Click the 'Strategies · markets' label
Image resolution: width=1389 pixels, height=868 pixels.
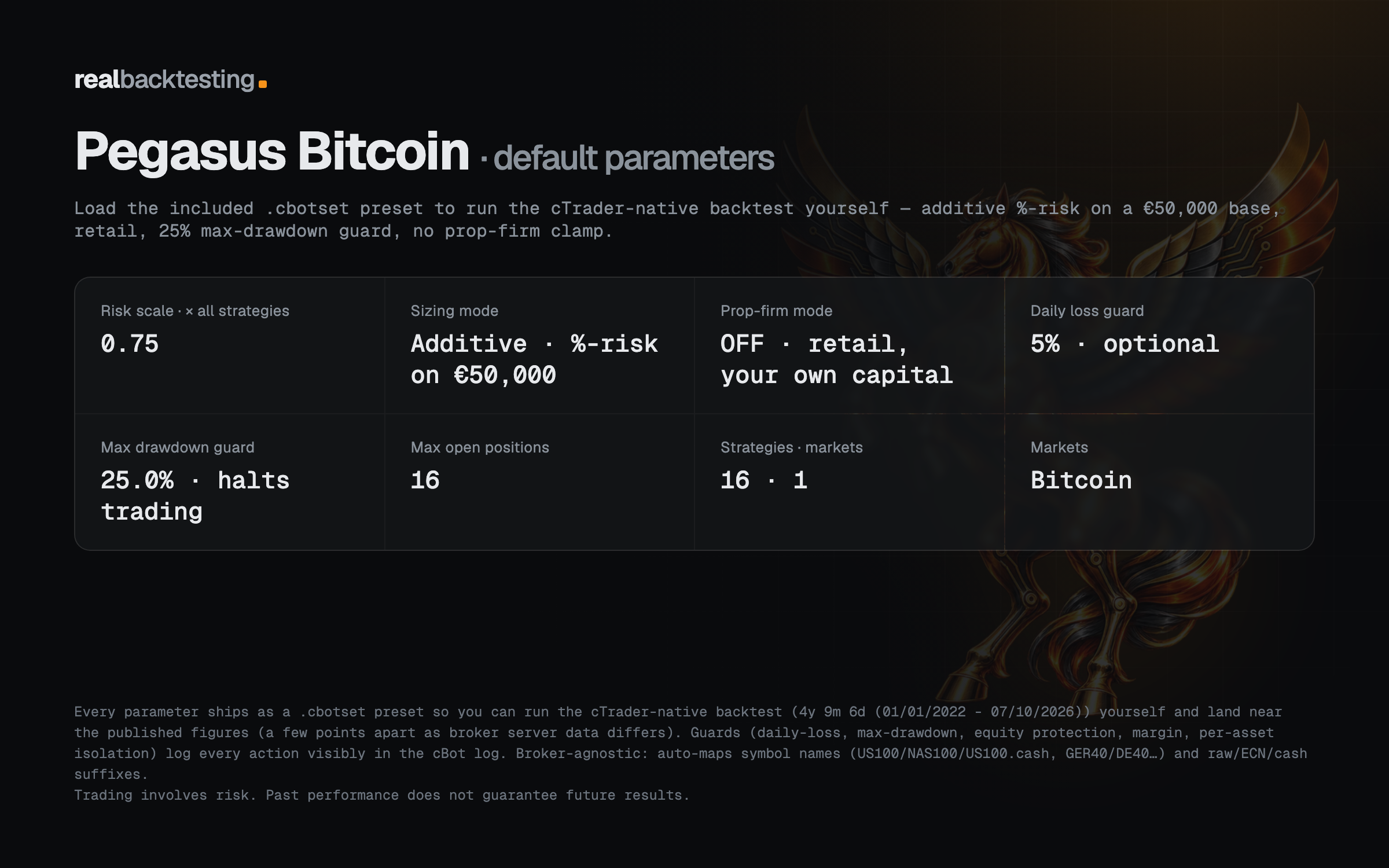click(x=791, y=447)
